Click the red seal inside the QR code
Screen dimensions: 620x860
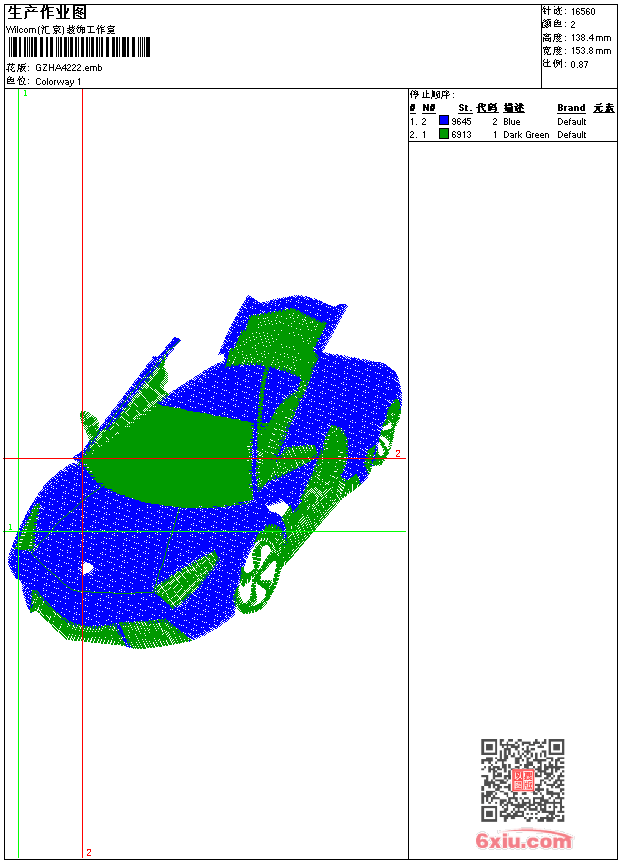[523, 780]
